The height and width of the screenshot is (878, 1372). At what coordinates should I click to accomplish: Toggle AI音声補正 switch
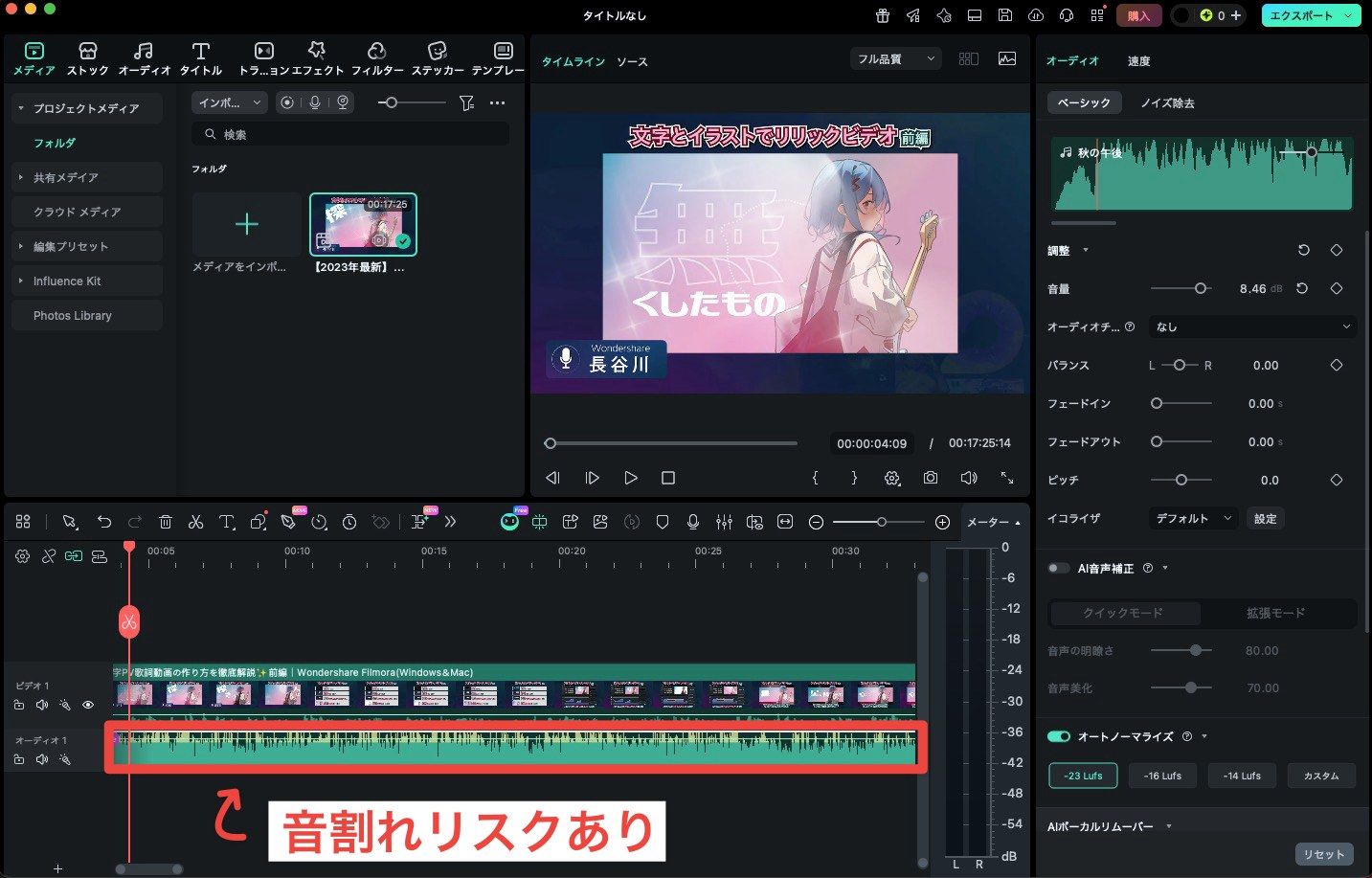[1059, 568]
